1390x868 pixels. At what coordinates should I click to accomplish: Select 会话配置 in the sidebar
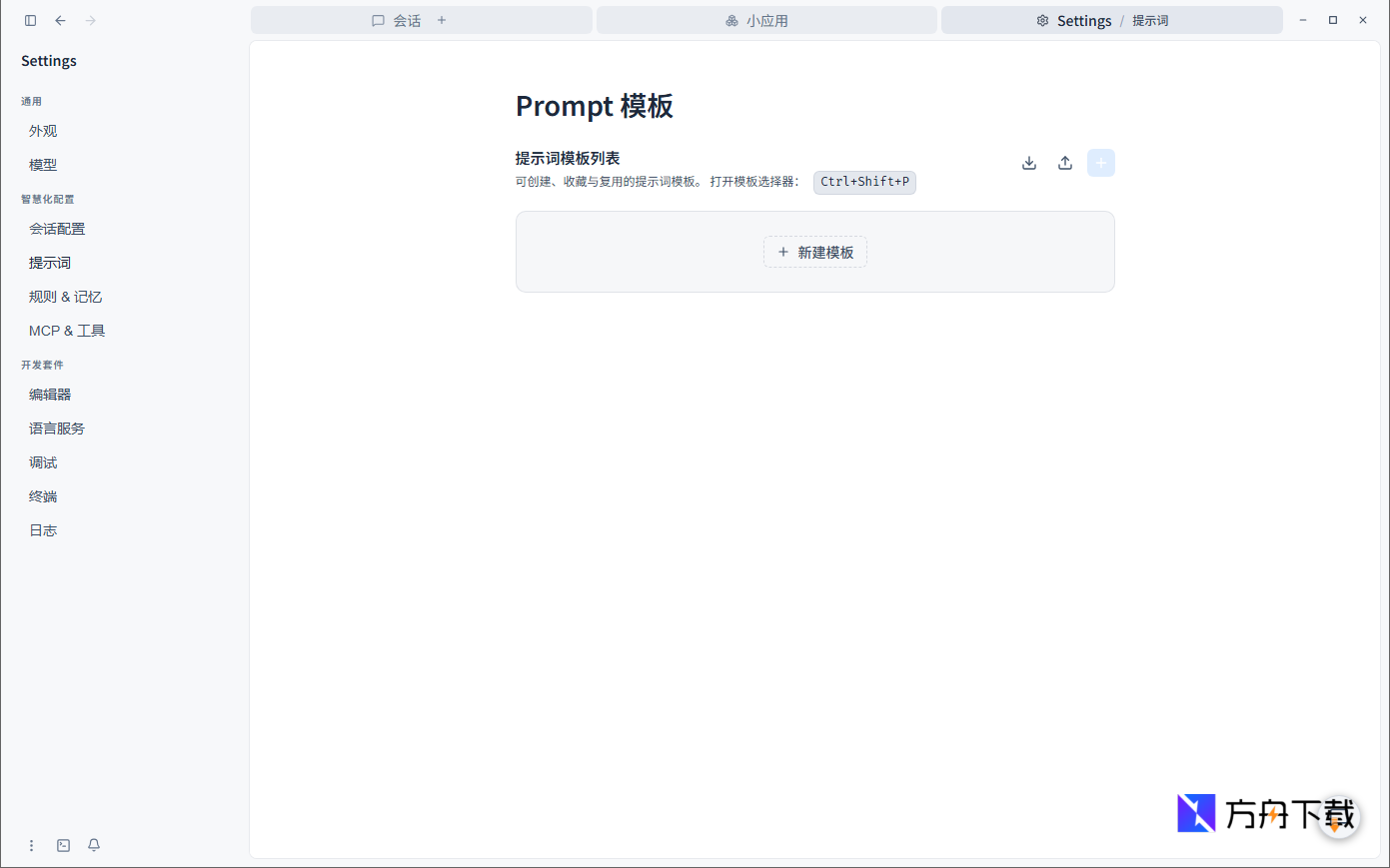pos(57,228)
